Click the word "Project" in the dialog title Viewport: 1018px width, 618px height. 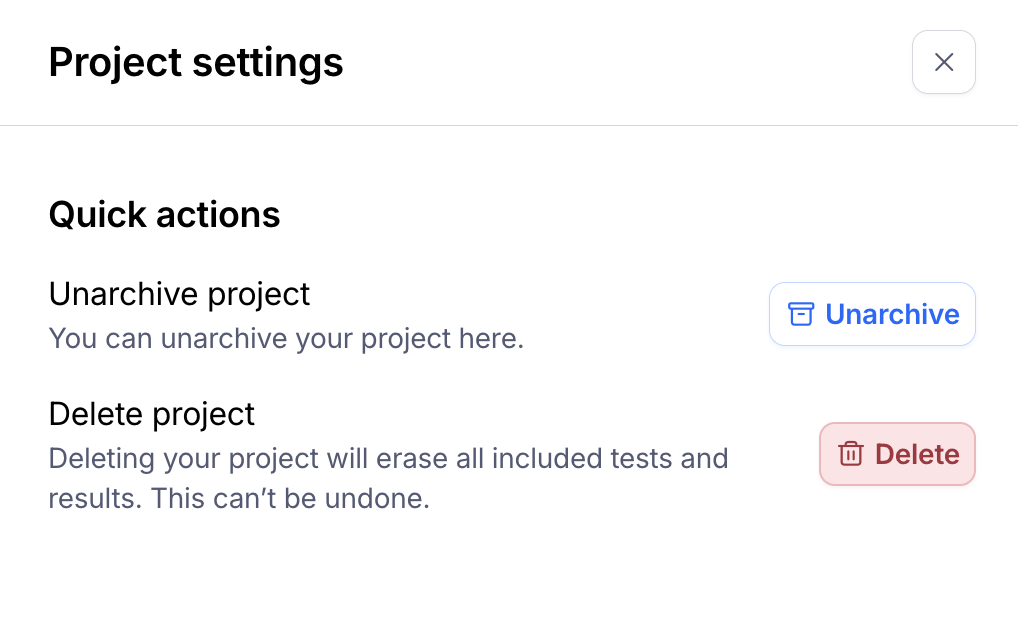tap(115, 62)
